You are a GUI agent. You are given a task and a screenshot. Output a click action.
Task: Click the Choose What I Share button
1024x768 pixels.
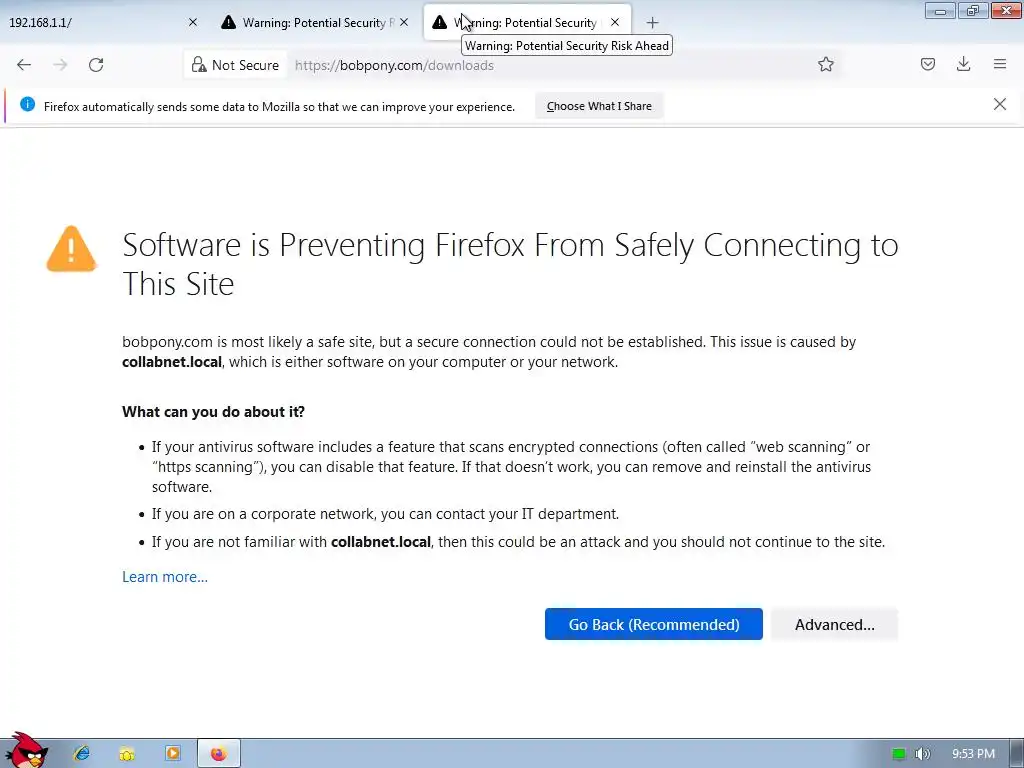click(598, 106)
